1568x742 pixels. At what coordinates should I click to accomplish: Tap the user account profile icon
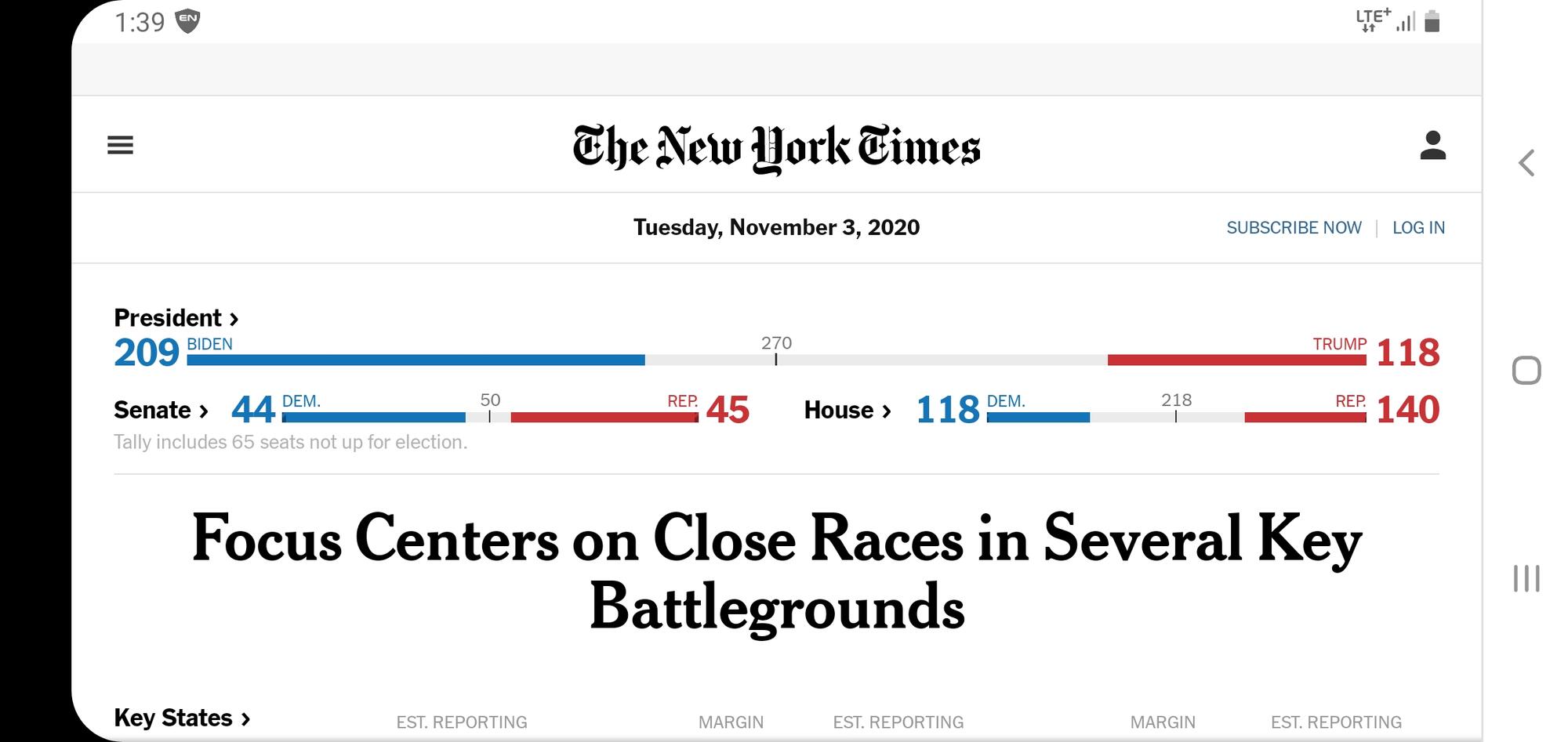click(x=1432, y=146)
